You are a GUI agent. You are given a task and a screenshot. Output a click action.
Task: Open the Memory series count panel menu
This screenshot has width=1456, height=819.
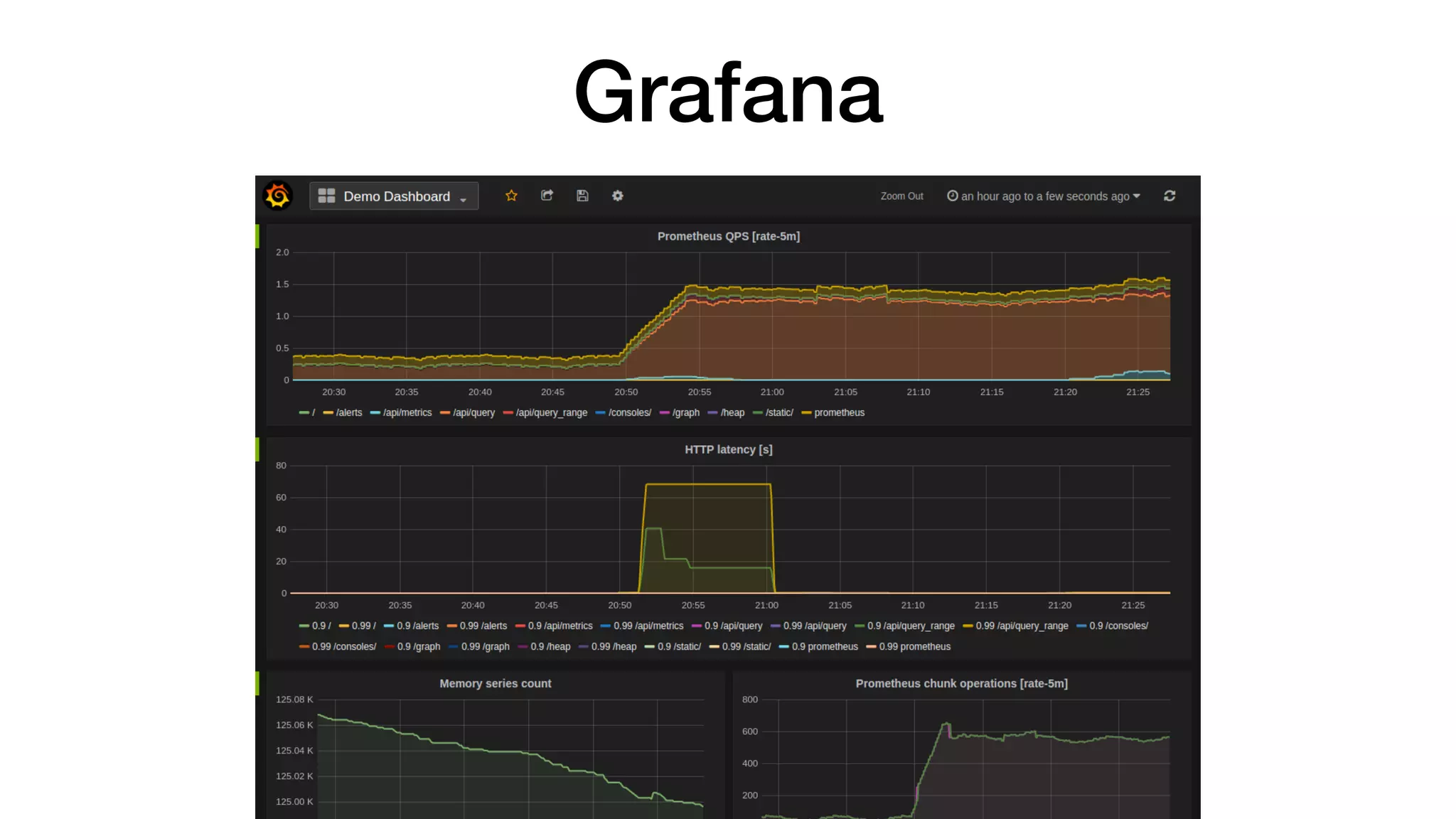click(x=495, y=683)
